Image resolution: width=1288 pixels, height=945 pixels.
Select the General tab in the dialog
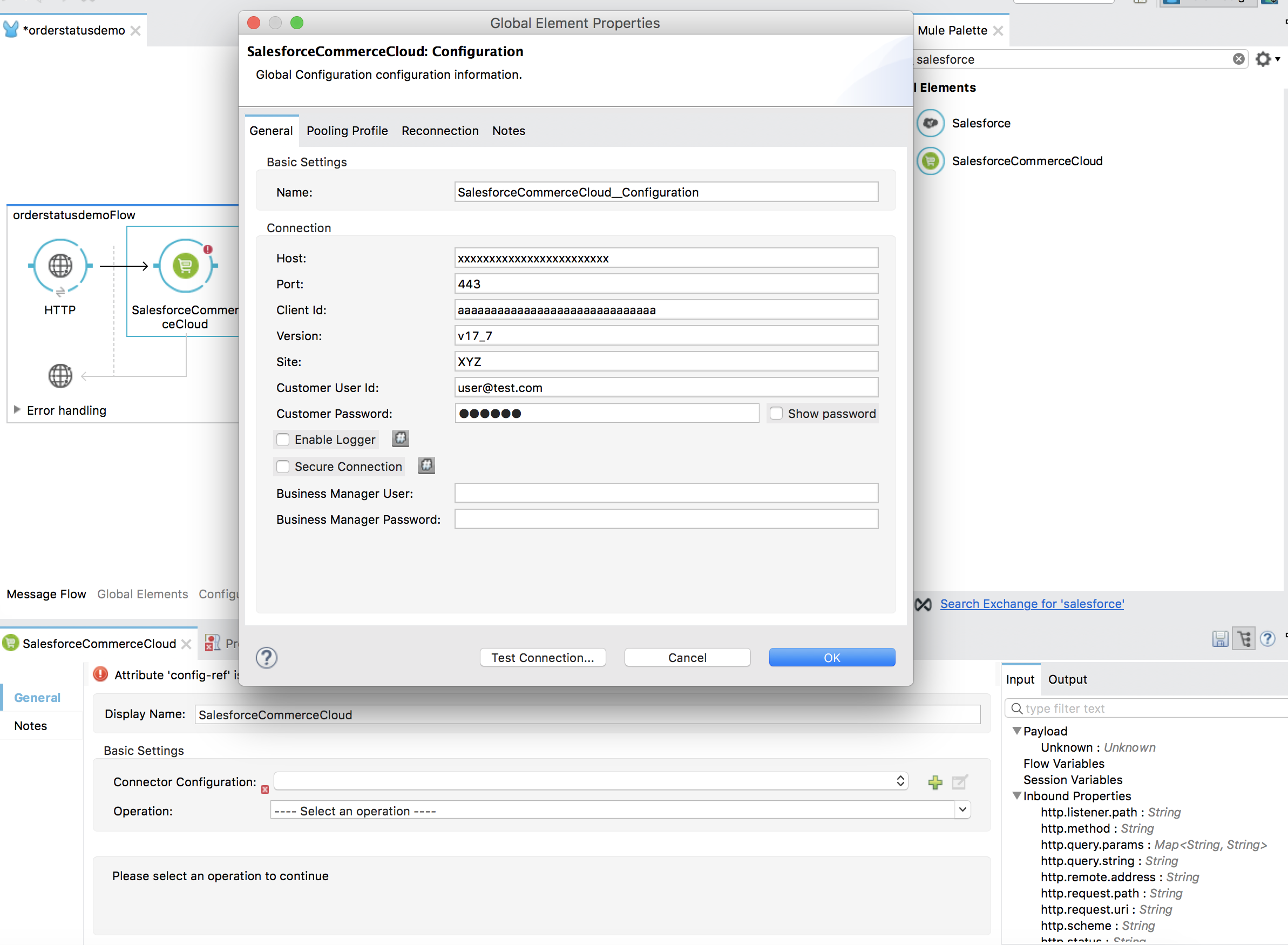click(271, 131)
